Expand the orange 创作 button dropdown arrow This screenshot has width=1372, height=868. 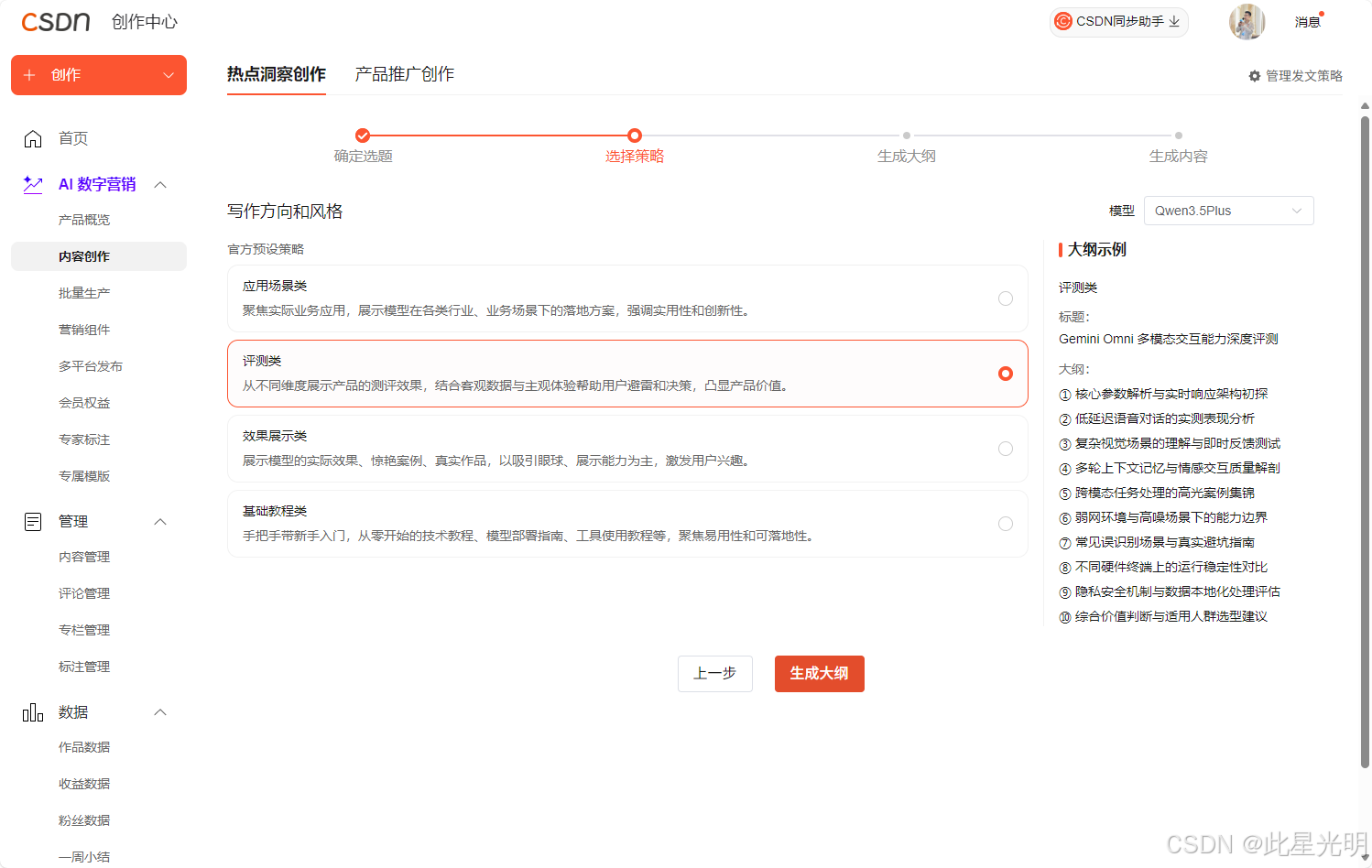point(169,75)
